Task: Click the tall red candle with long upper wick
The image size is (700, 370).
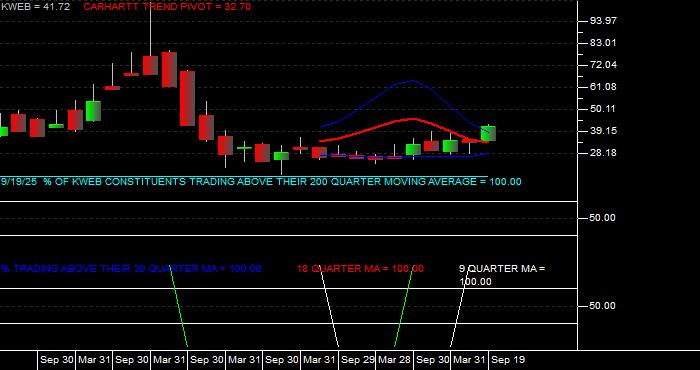Action: coord(150,65)
